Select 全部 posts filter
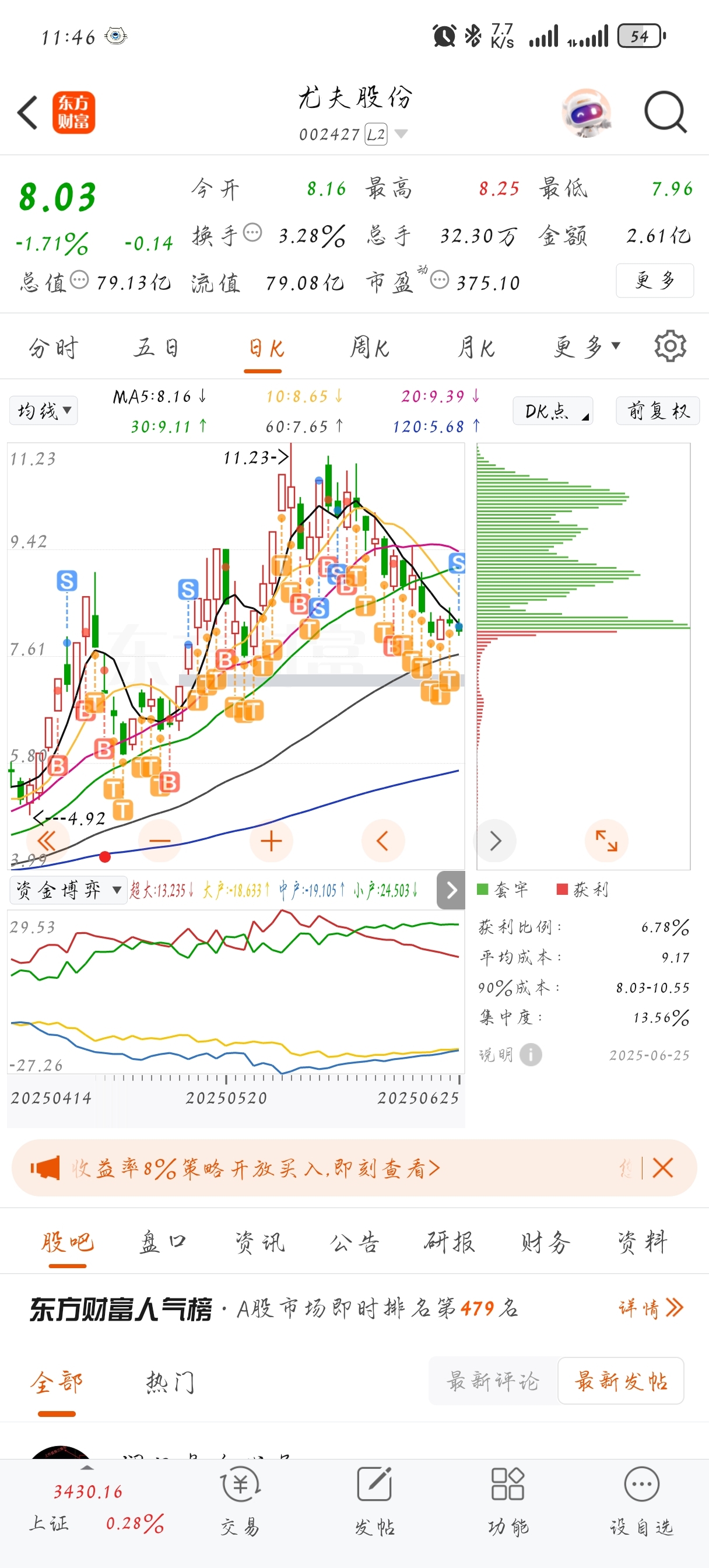 click(57, 1383)
